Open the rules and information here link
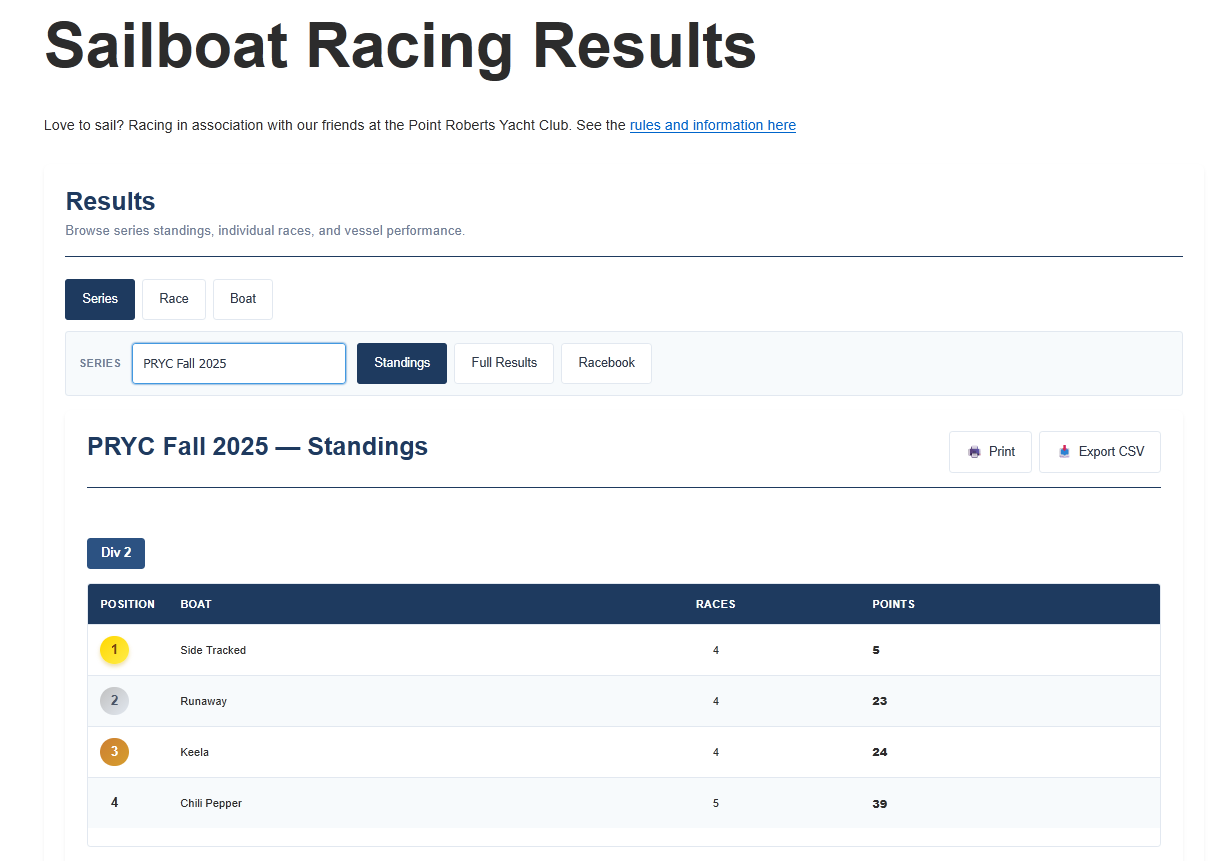 tap(712, 126)
